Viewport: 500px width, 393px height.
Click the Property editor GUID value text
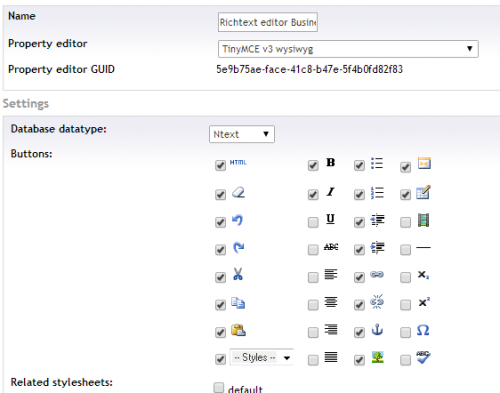pos(309,69)
